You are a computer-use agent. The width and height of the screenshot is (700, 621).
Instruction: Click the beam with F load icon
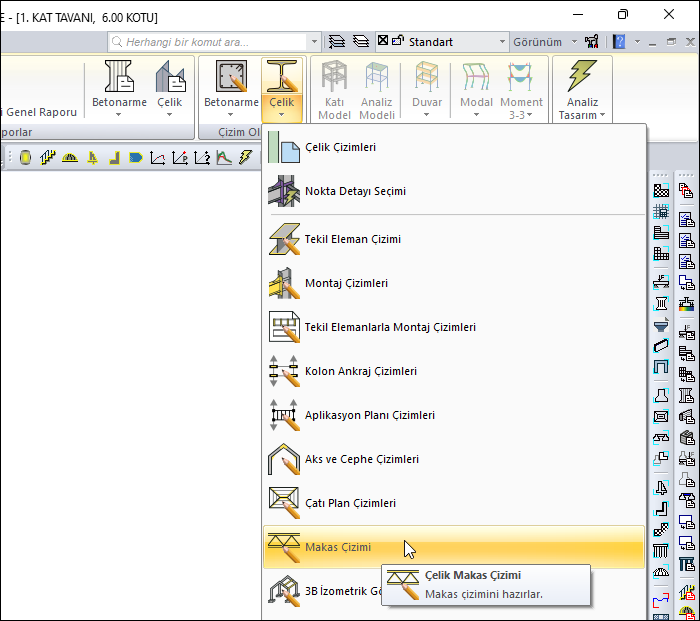point(661,281)
